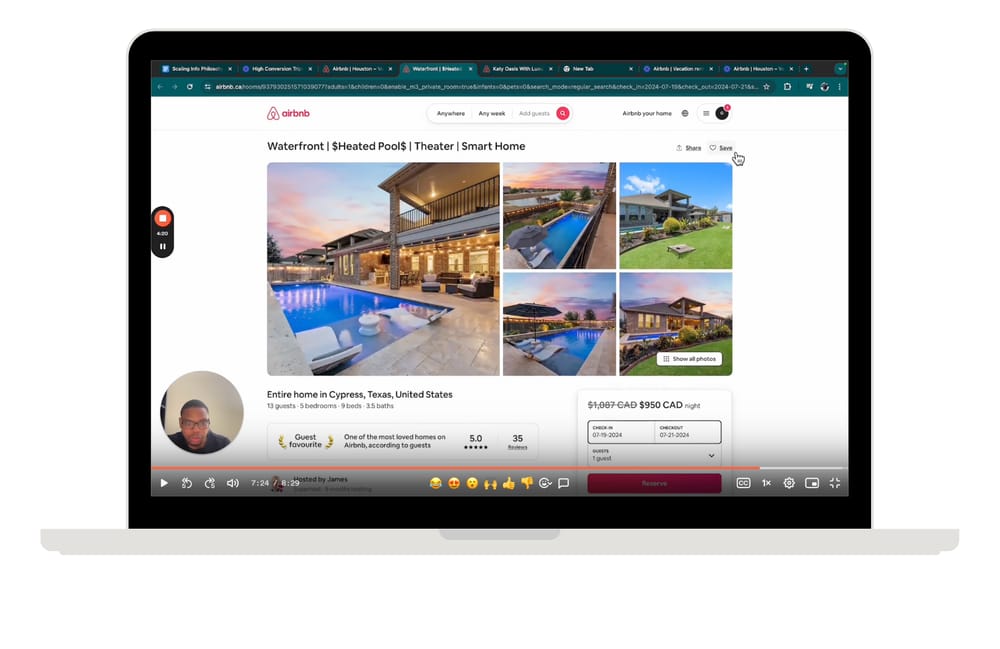Click the red search magnifier button

[x=562, y=113]
